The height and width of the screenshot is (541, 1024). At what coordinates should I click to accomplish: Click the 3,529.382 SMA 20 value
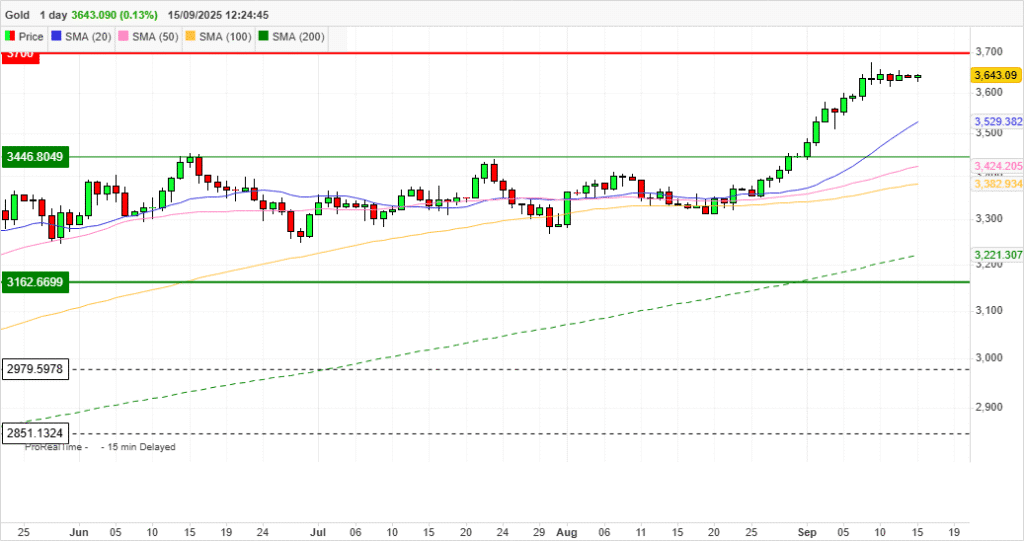click(997, 121)
